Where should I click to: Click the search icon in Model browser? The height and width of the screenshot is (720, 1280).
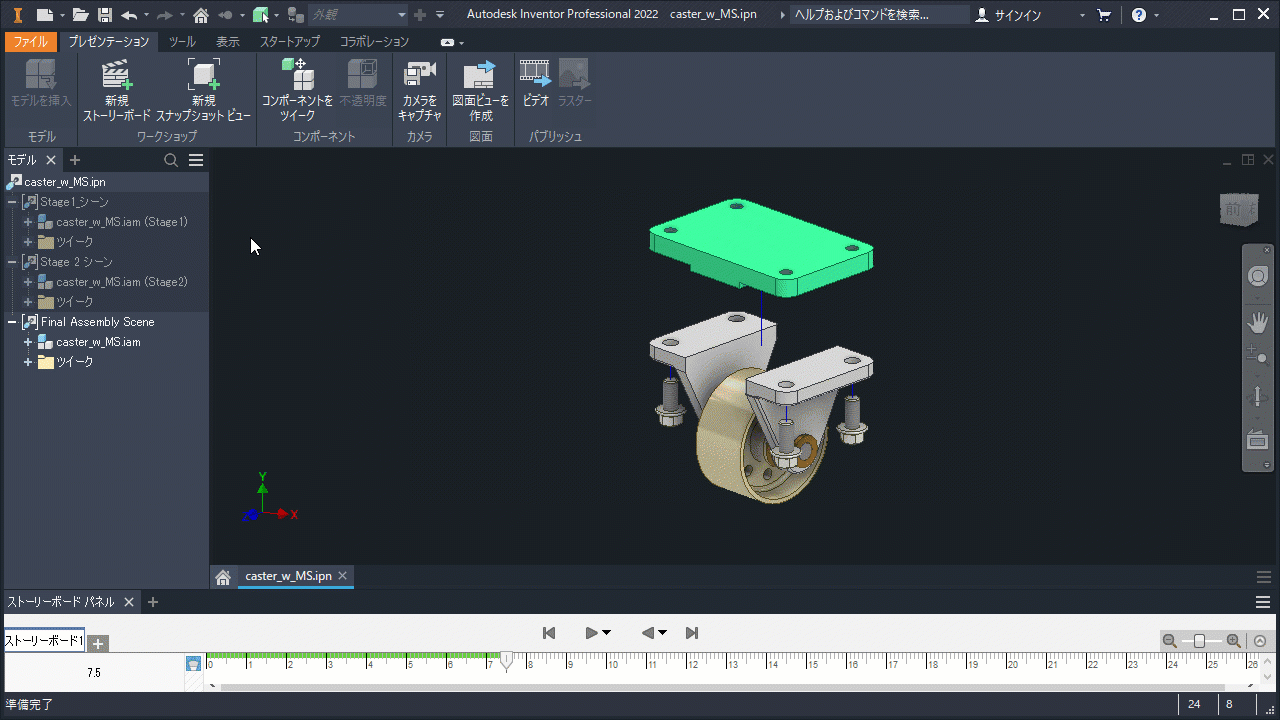coord(171,160)
